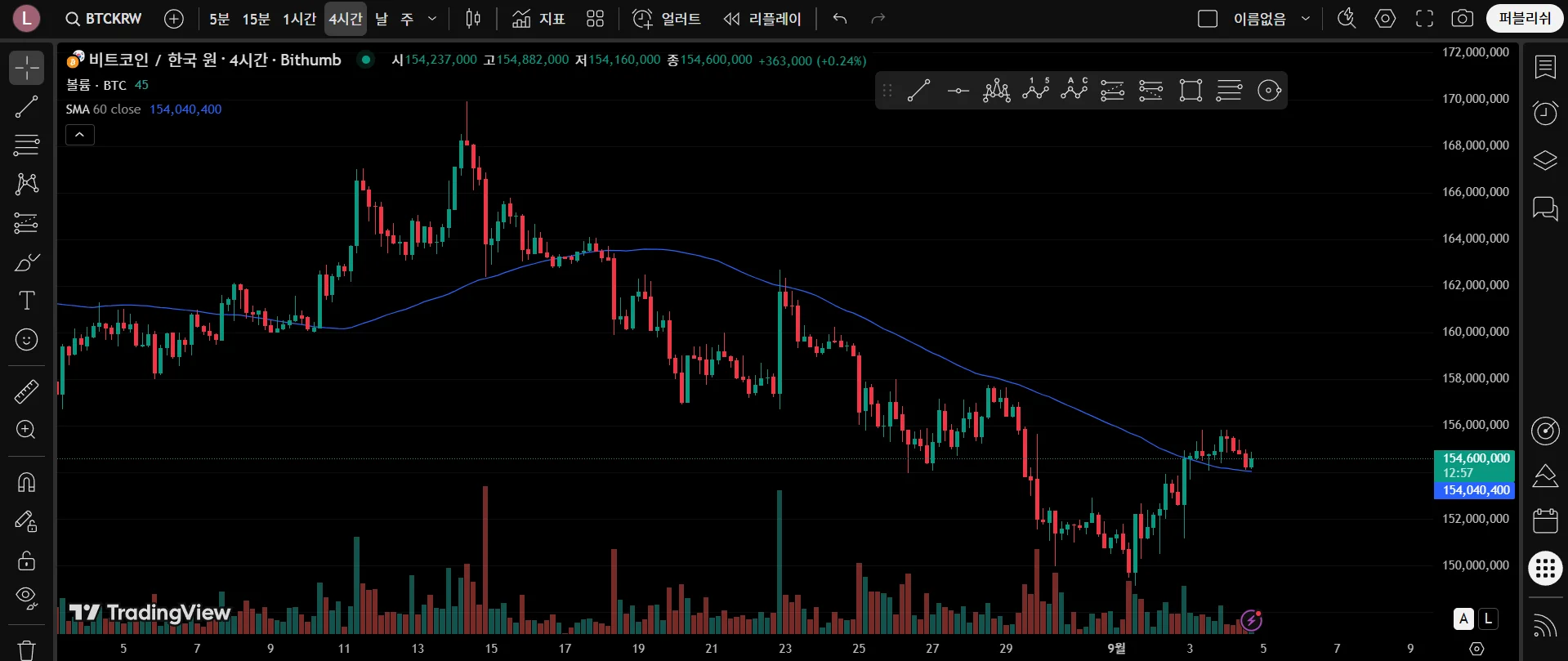Activate the zoom-in magnifier tool

[x=27, y=430]
